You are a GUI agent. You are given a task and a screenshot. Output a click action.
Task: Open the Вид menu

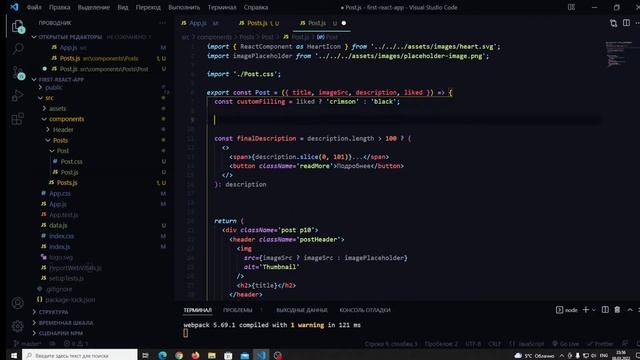tap(122, 7)
